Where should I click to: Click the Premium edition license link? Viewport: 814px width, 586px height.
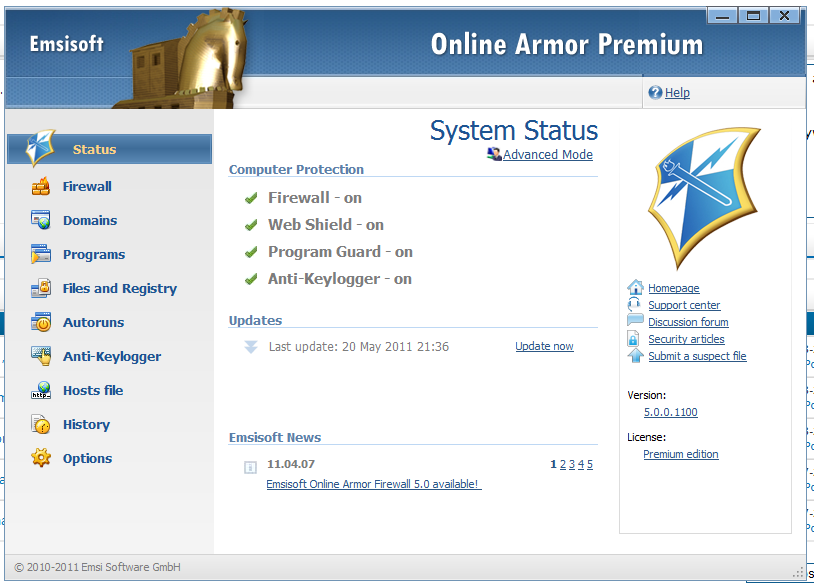681,454
